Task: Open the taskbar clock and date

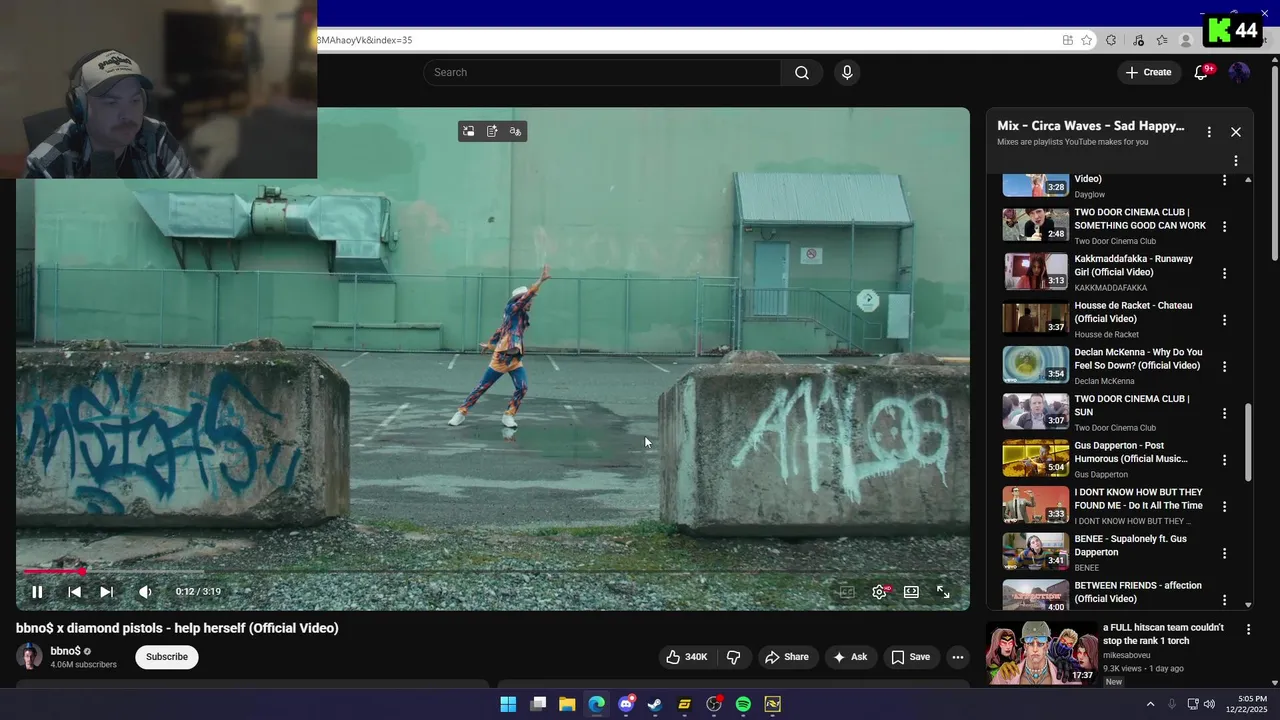Action: pos(1247,704)
